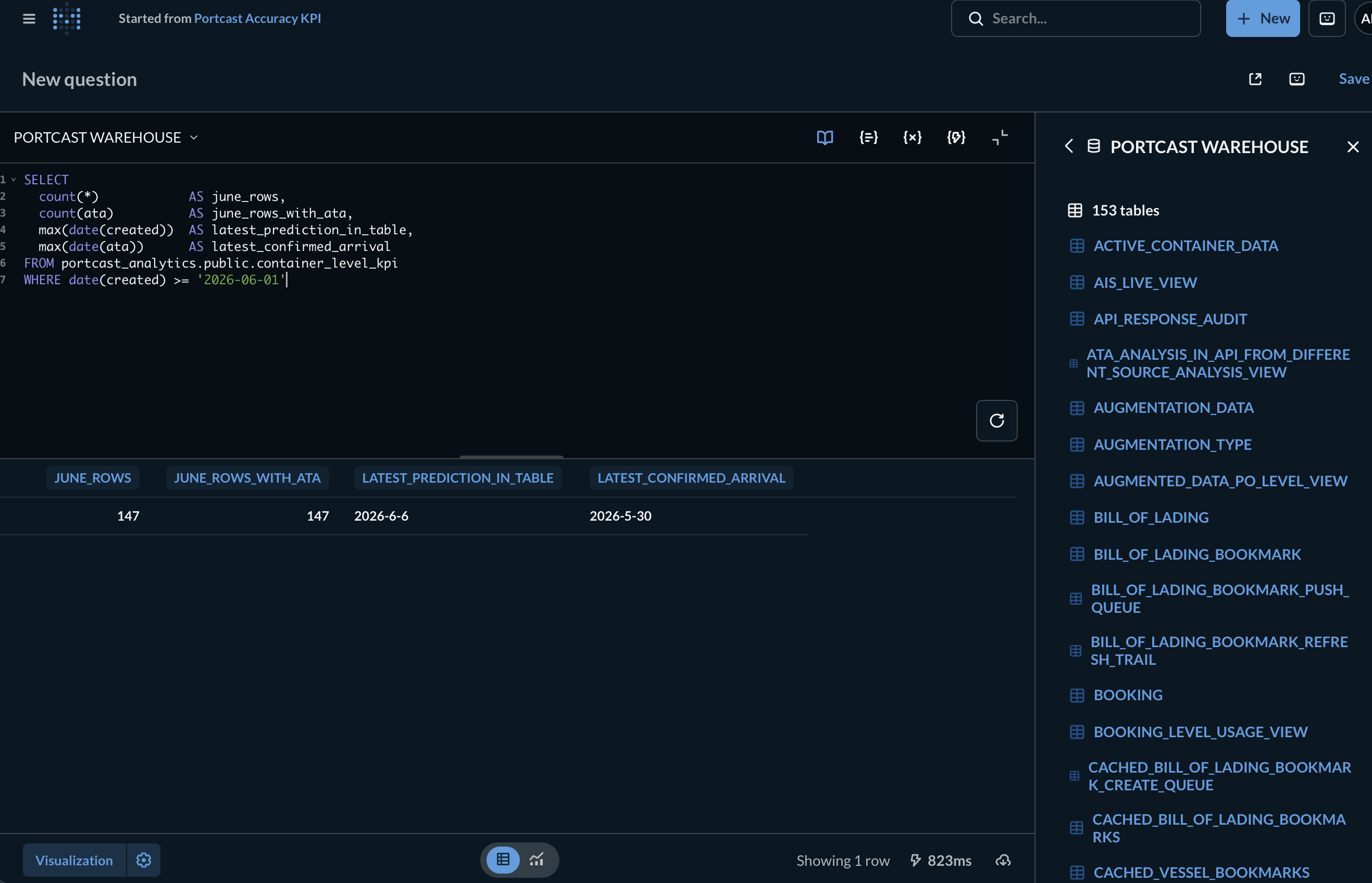Select the 2026-6-6 result cell
Viewport: 1372px width, 883px height.
coord(381,516)
